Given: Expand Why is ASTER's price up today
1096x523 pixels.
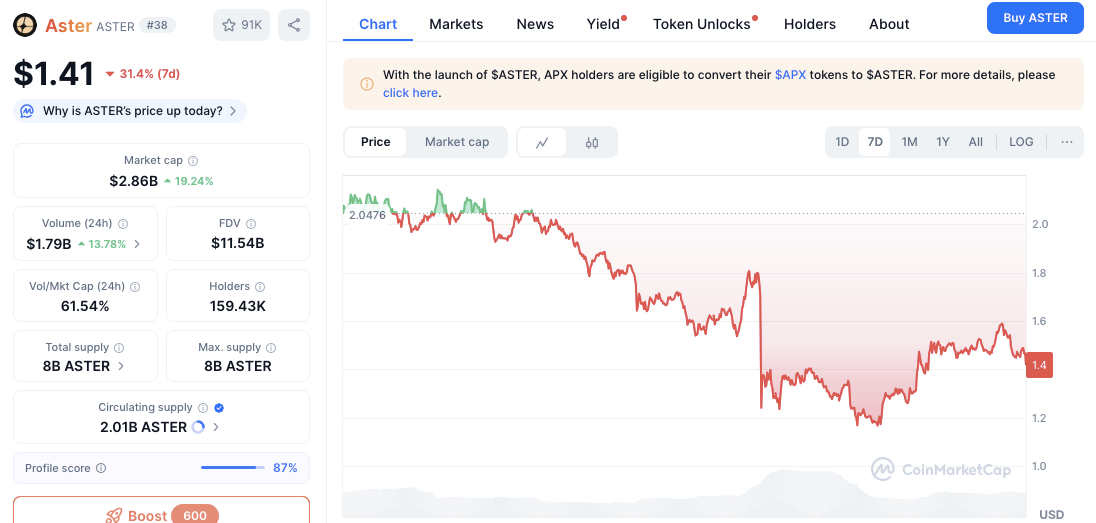Looking at the screenshot, I should coord(130,111).
